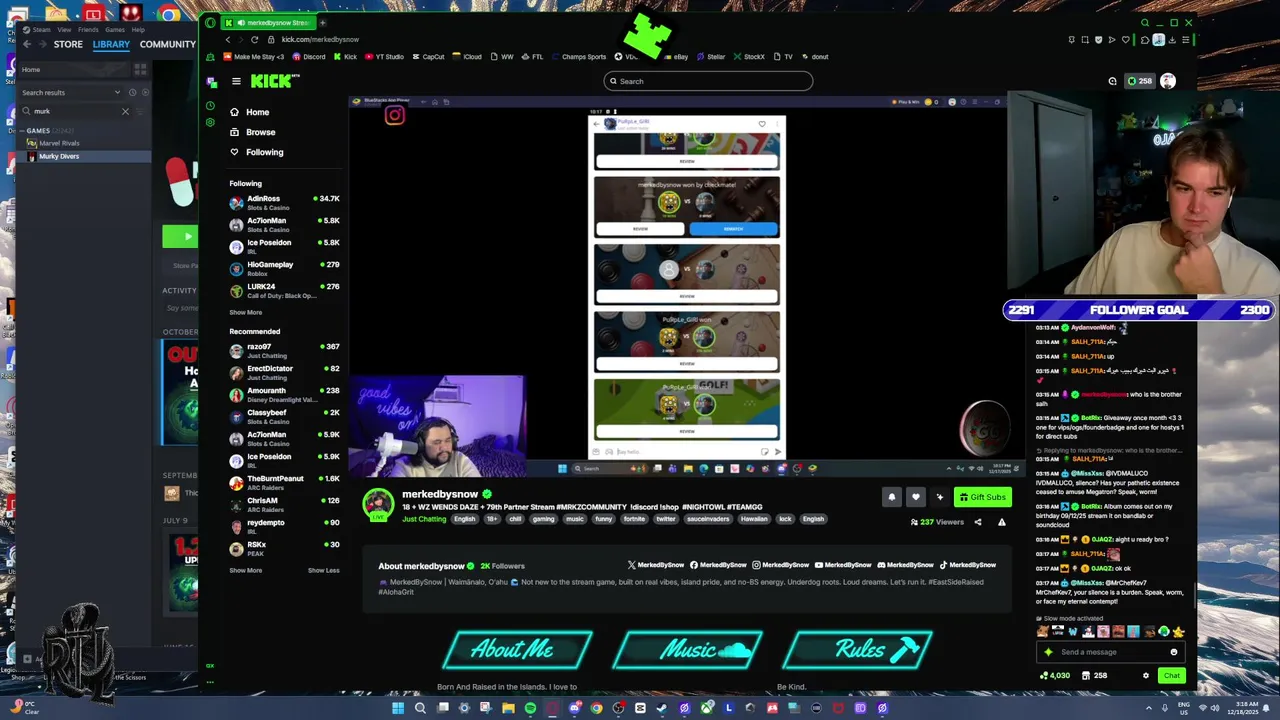Open HioGameplay channel in Following list
This screenshot has height=720, width=1280.
(x=284, y=268)
